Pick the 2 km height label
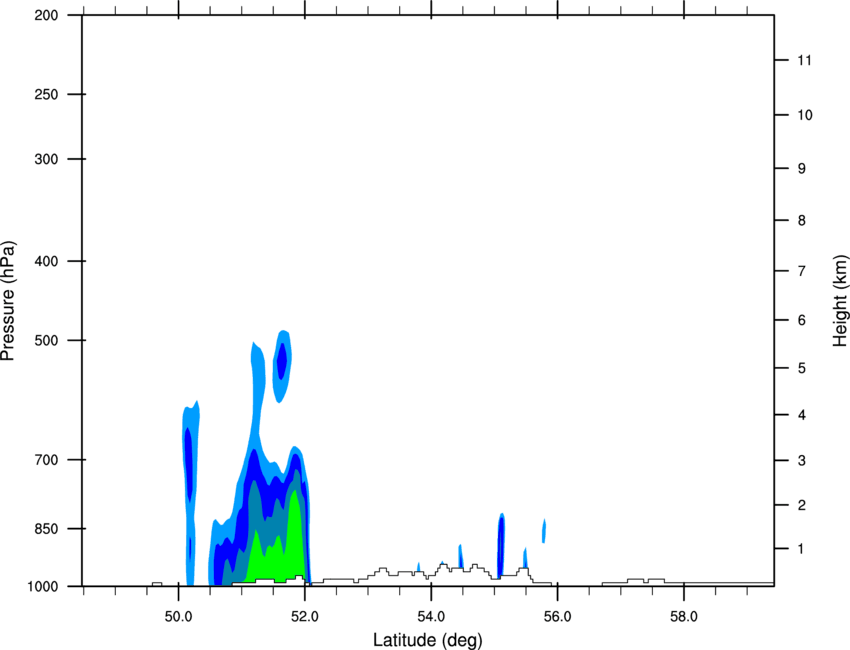This screenshot has height=650, width=850. coord(802,505)
